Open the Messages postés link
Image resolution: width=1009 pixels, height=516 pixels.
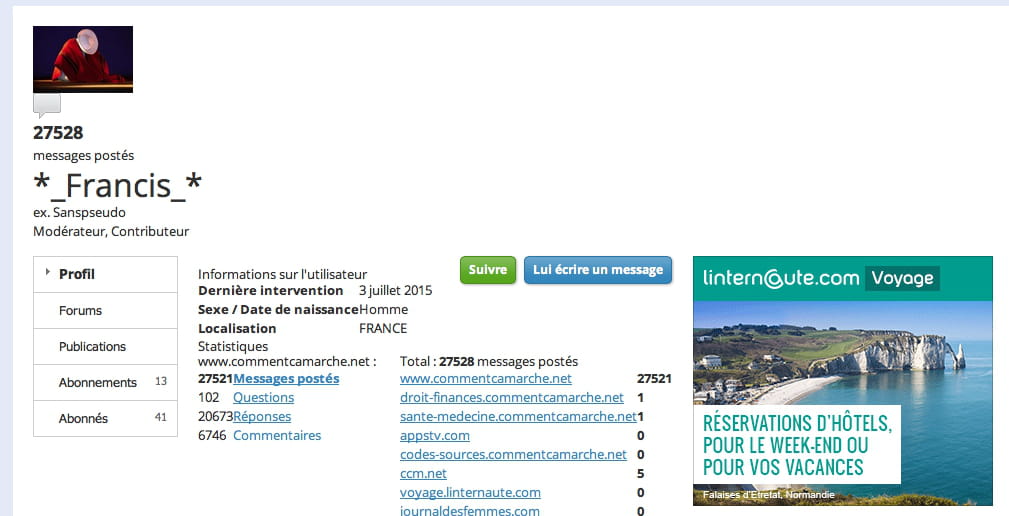tap(286, 379)
